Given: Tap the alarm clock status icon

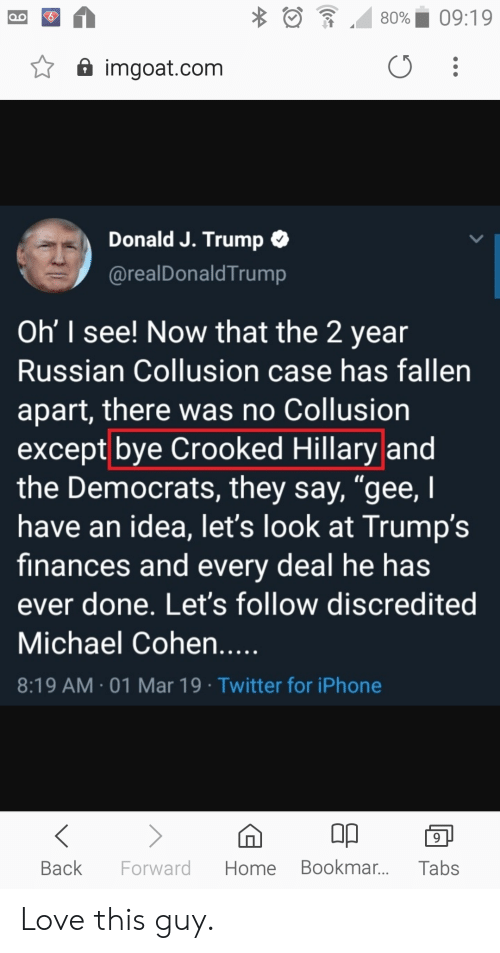Looking at the screenshot, I should pyautogui.click(x=292, y=18).
